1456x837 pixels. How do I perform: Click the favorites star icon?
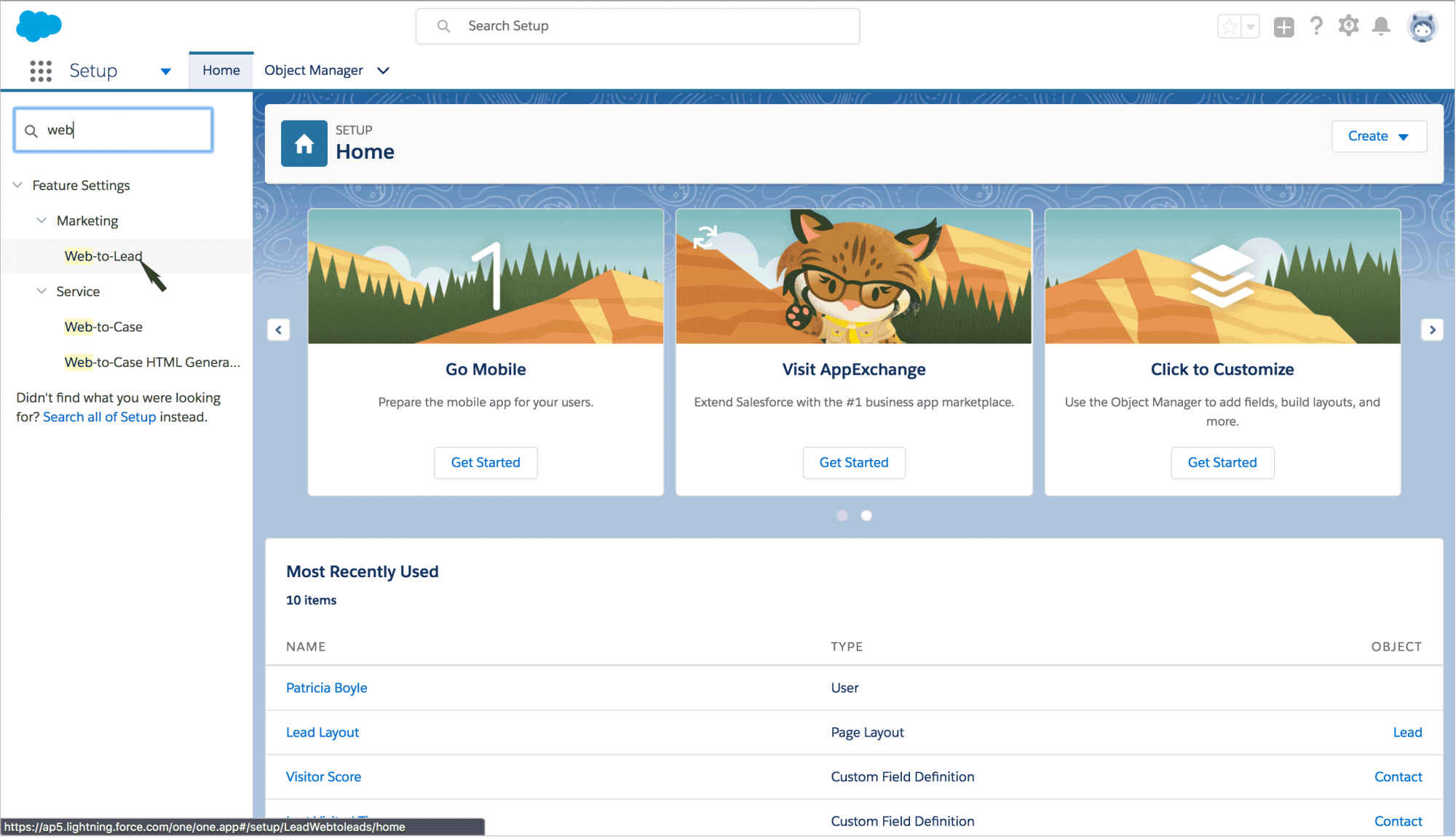1230,27
